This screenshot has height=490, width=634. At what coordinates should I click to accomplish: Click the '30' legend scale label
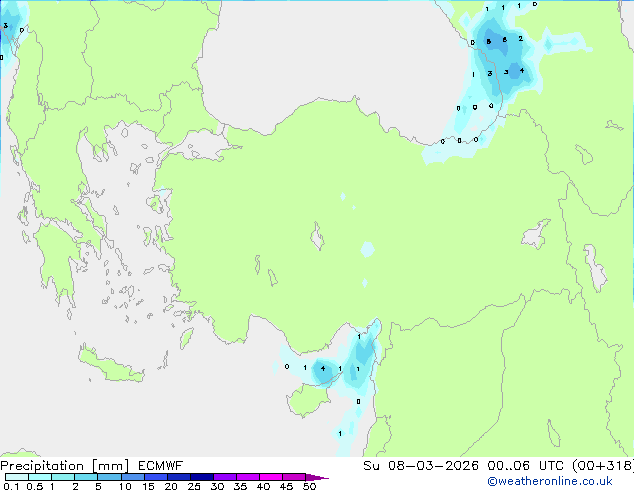coord(217,486)
